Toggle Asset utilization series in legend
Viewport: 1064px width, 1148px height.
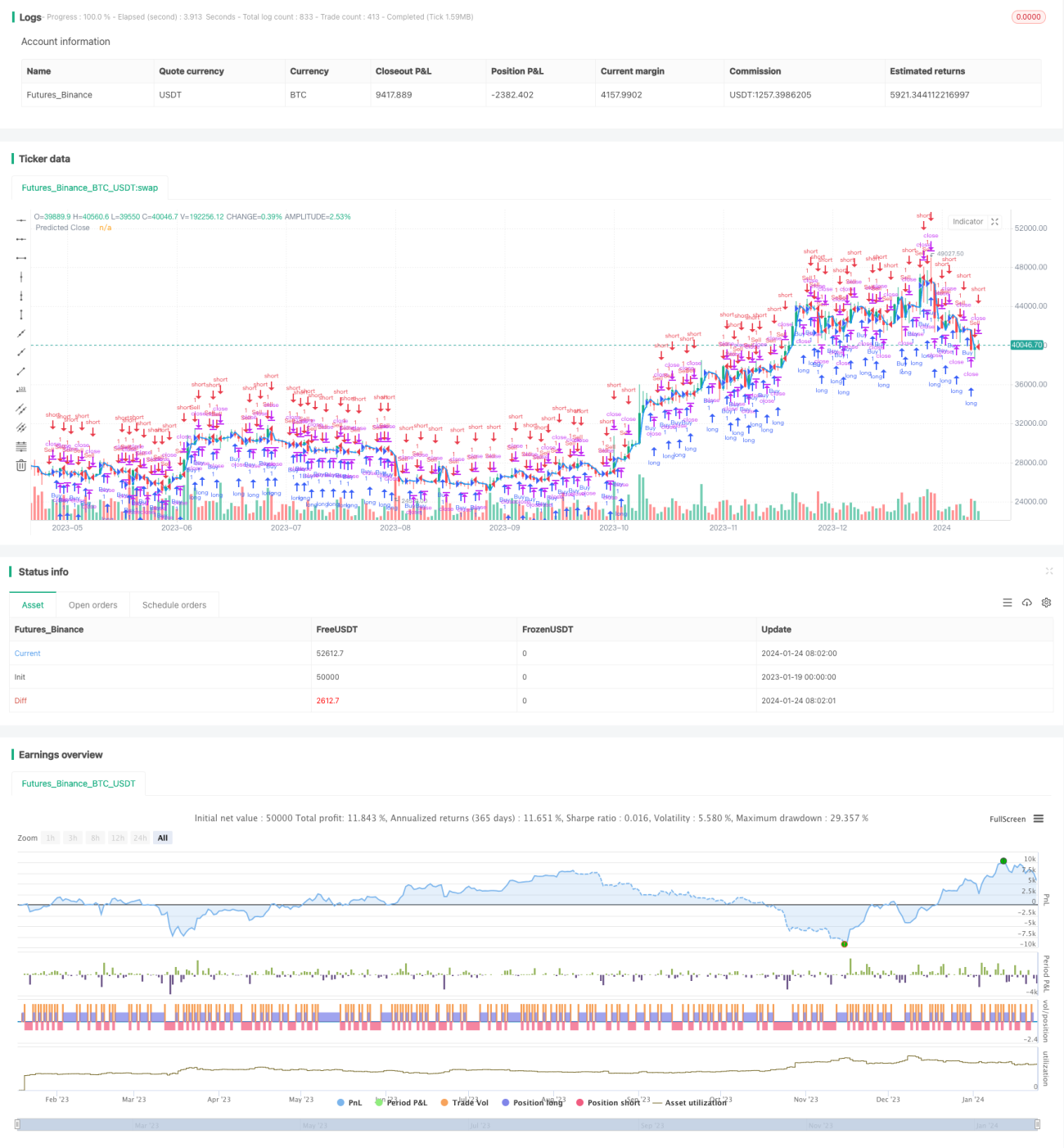[x=689, y=1103]
